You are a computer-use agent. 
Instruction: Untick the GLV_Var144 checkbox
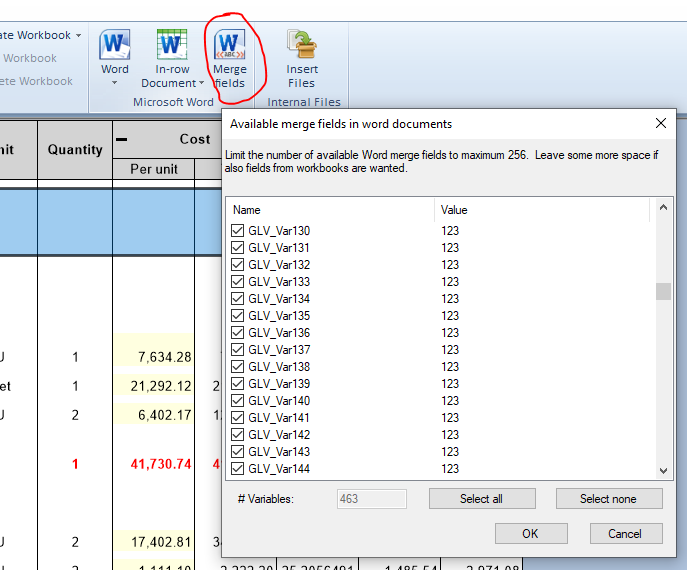[238, 469]
